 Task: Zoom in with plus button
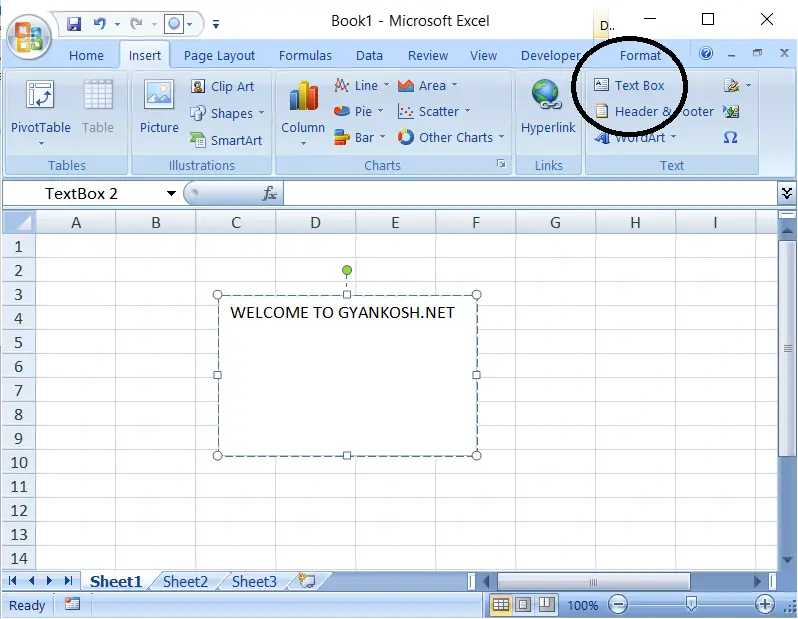point(764,605)
